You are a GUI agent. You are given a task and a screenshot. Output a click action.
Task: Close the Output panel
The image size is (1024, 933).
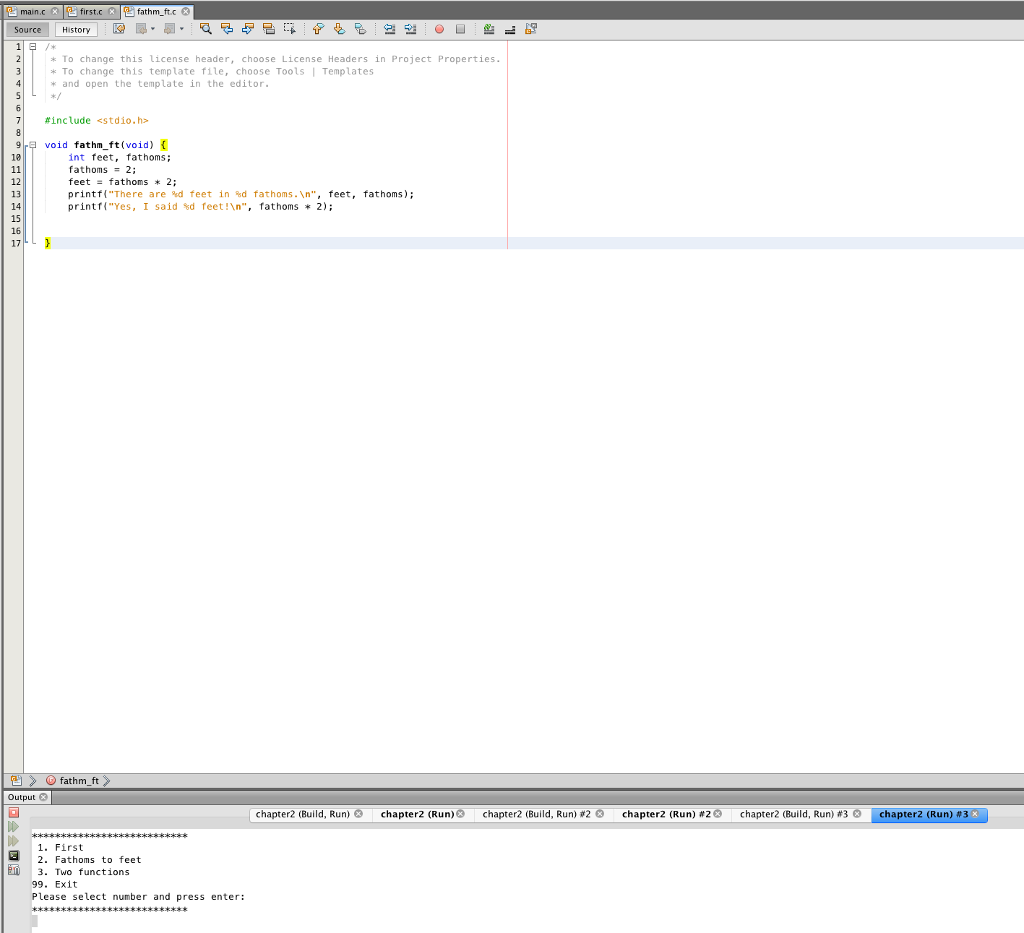pyautogui.click(x=44, y=797)
